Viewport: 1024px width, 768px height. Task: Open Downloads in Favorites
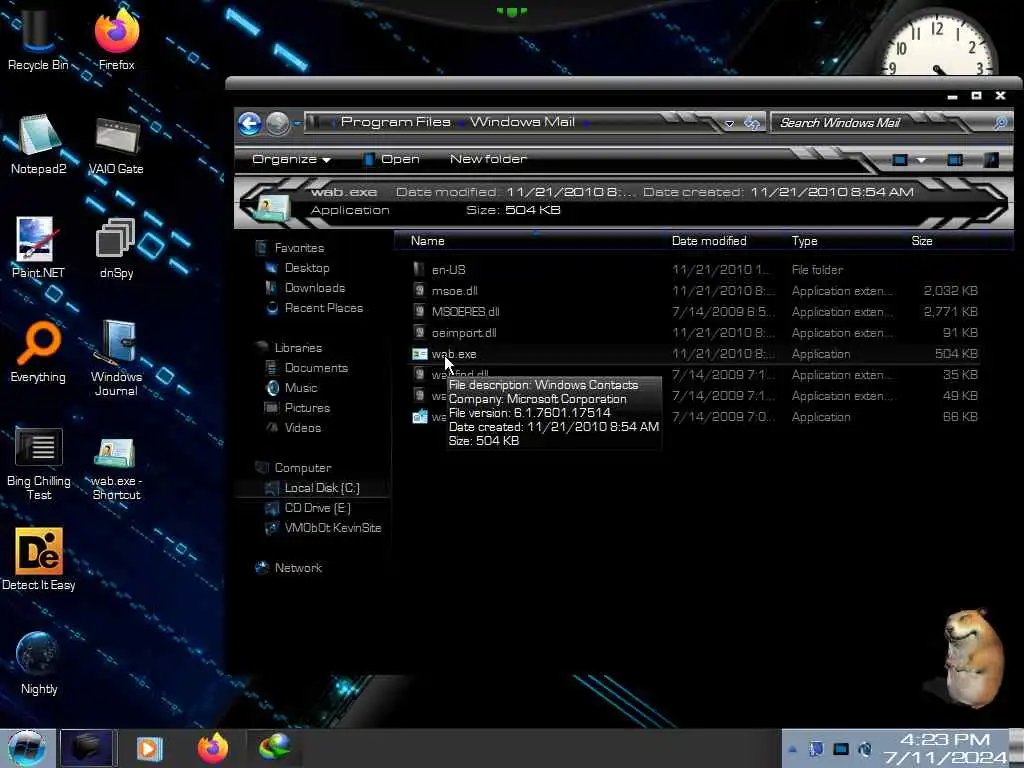315,288
